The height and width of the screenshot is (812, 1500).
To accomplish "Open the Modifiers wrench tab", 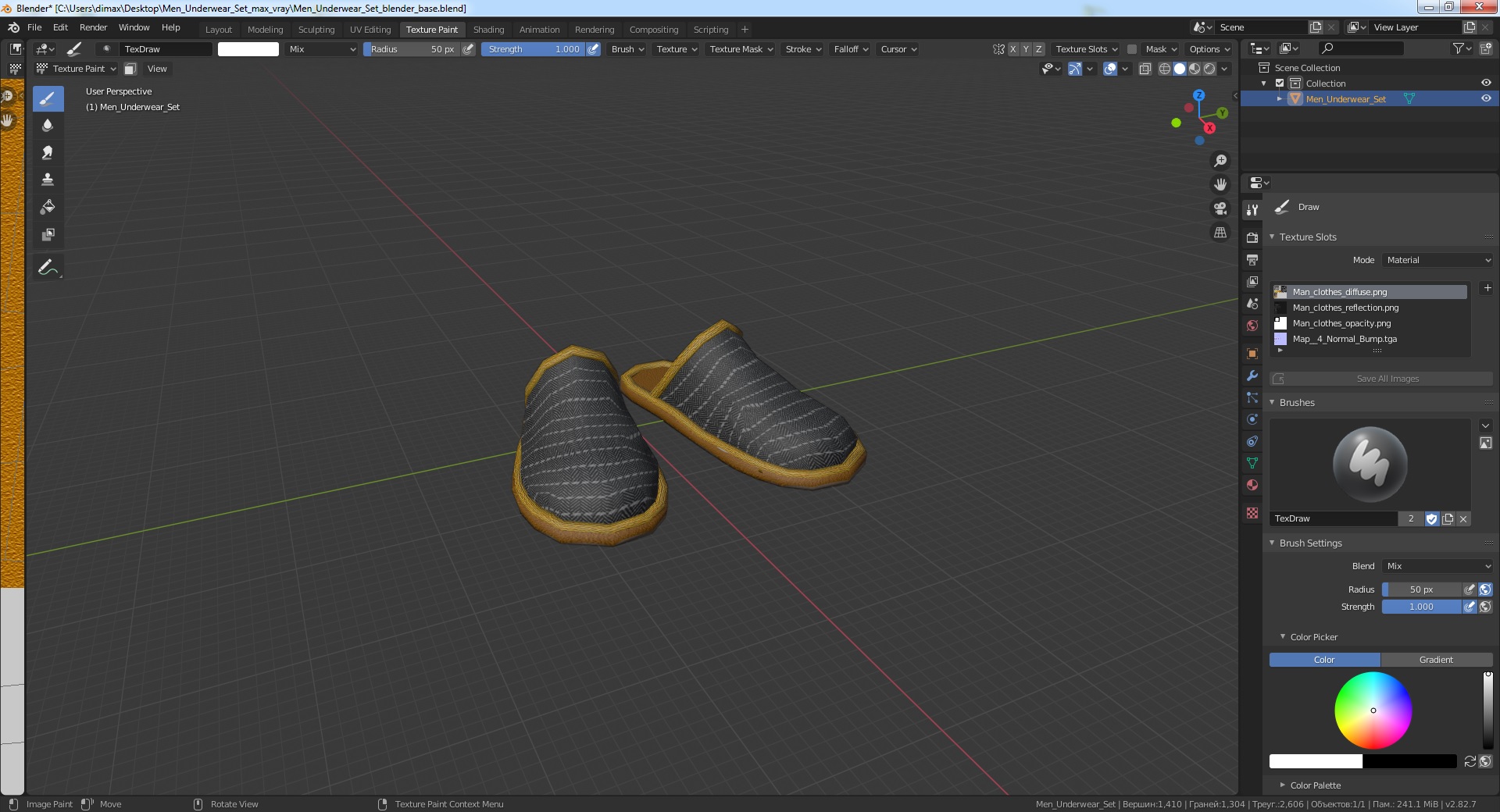I will click(1252, 376).
